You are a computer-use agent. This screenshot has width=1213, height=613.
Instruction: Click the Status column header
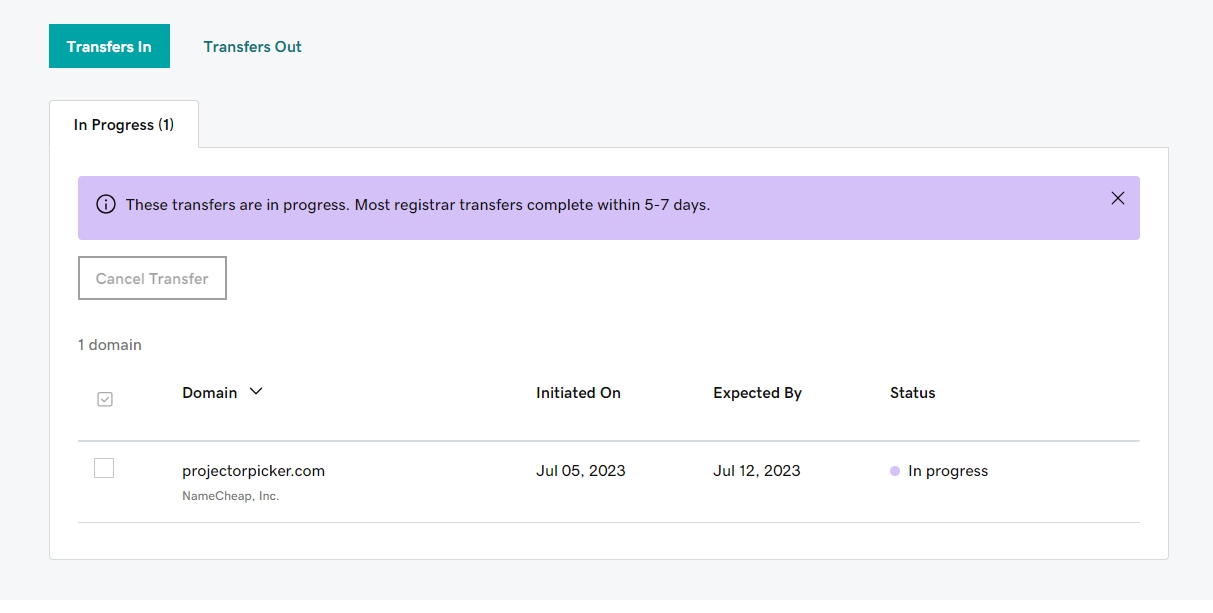(x=912, y=393)
